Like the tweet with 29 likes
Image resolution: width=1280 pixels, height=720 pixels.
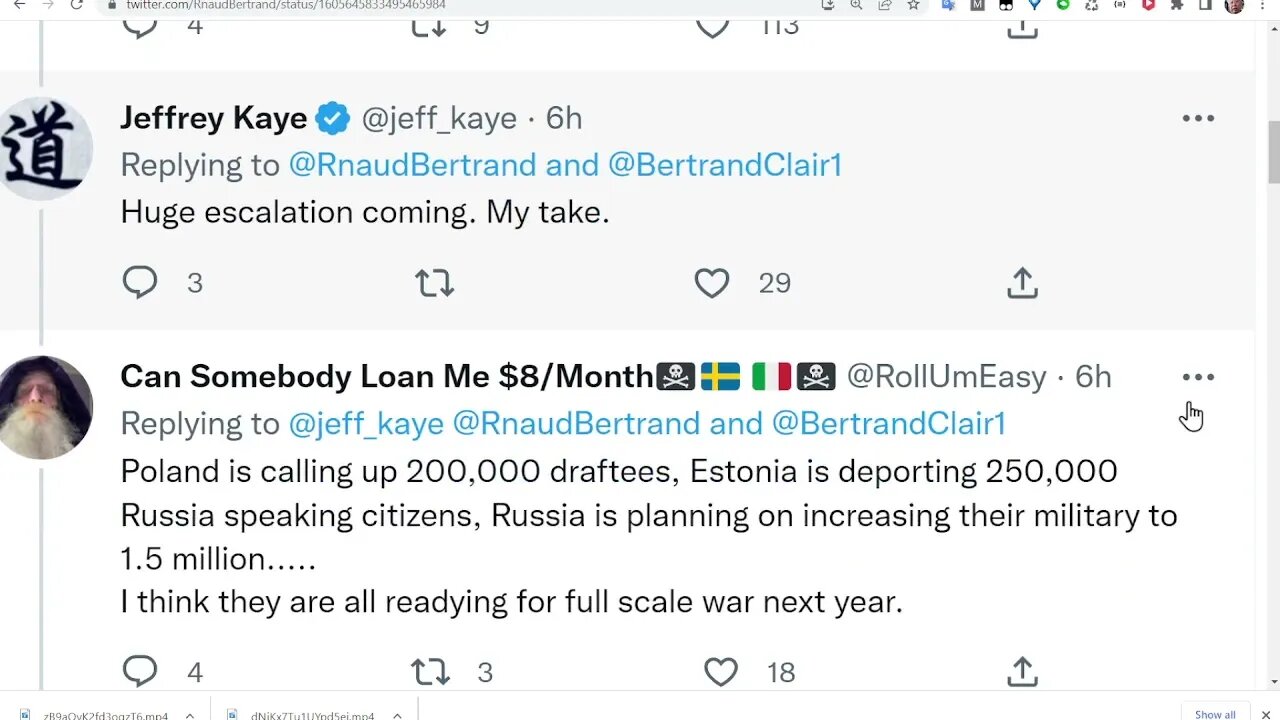click(x=712, y=284)
